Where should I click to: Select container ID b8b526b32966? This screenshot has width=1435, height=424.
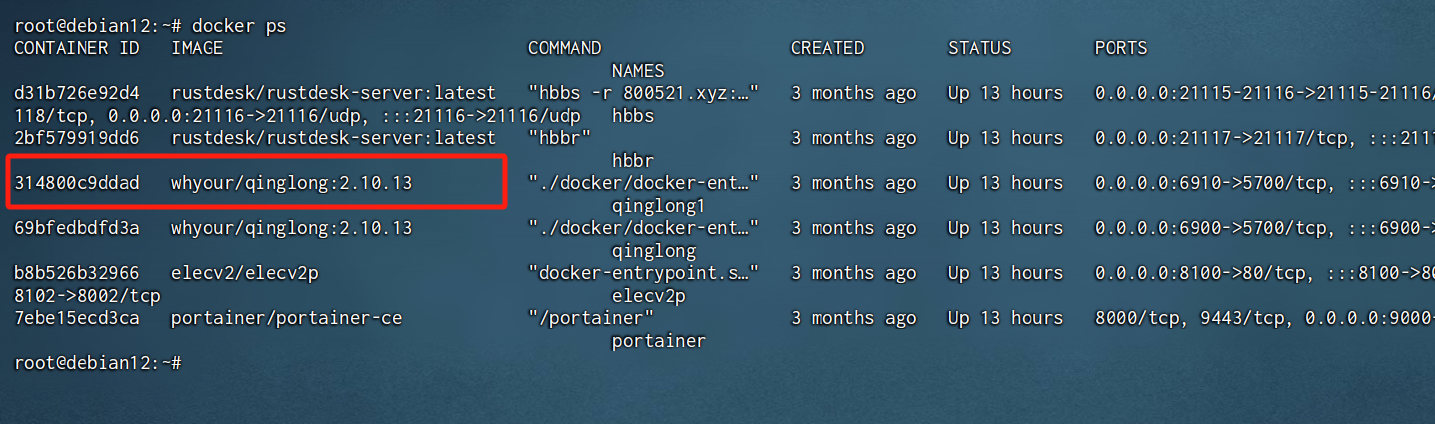(77, 273)
